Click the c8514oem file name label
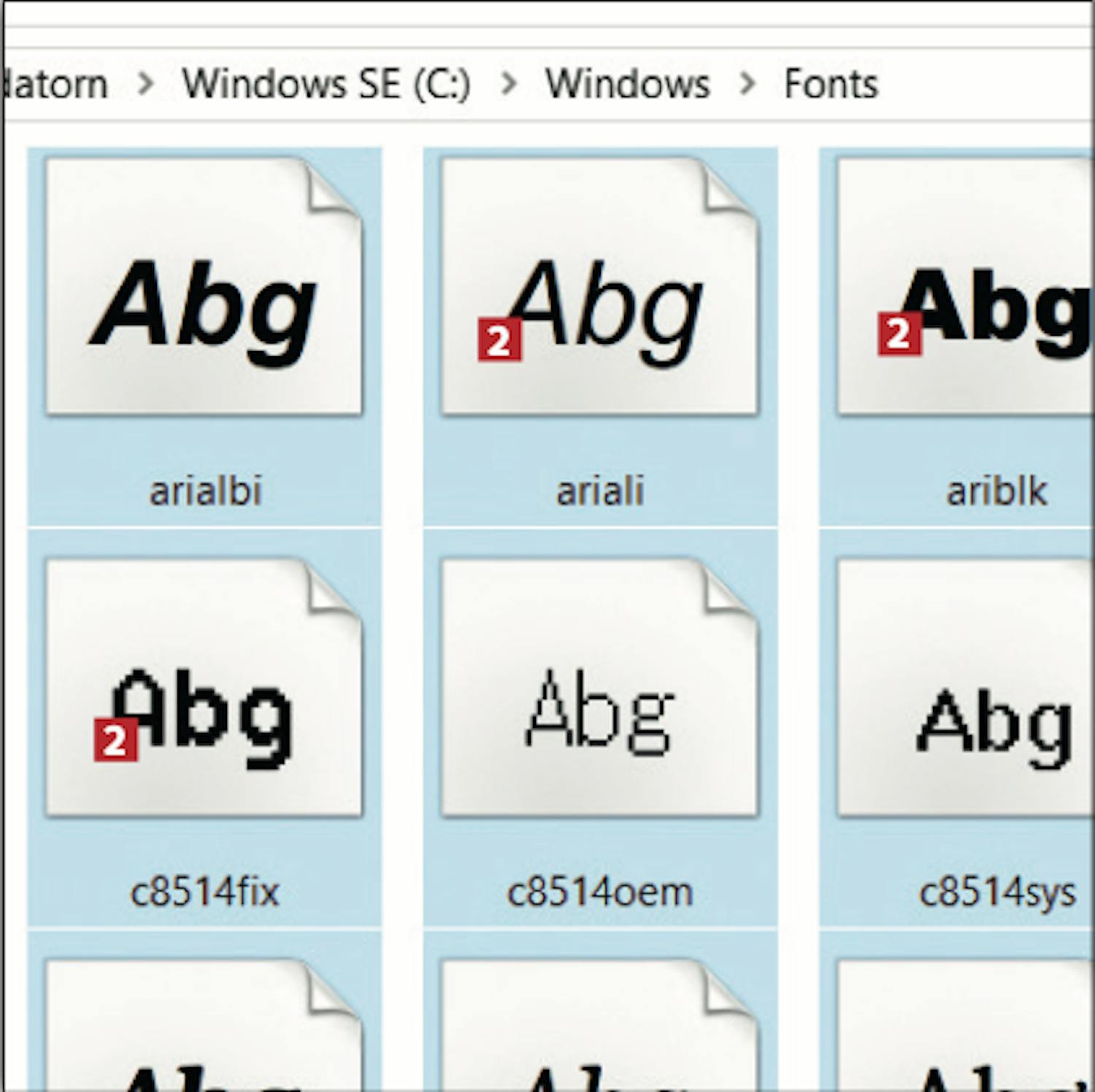 pos(600,891)
